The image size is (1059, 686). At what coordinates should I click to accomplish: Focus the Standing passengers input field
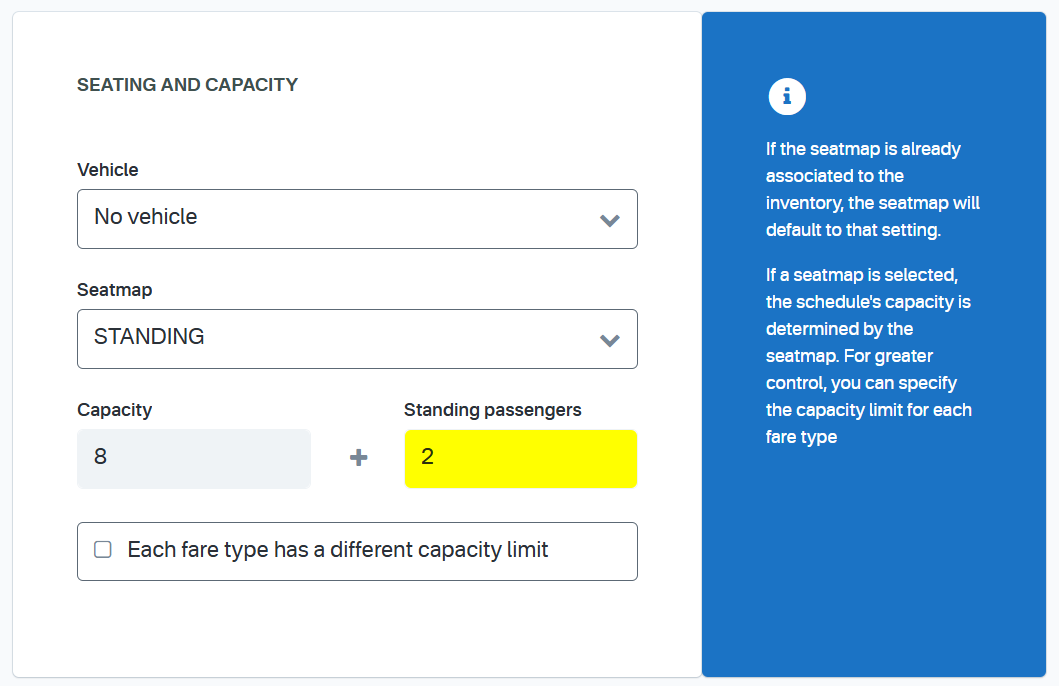521,458
